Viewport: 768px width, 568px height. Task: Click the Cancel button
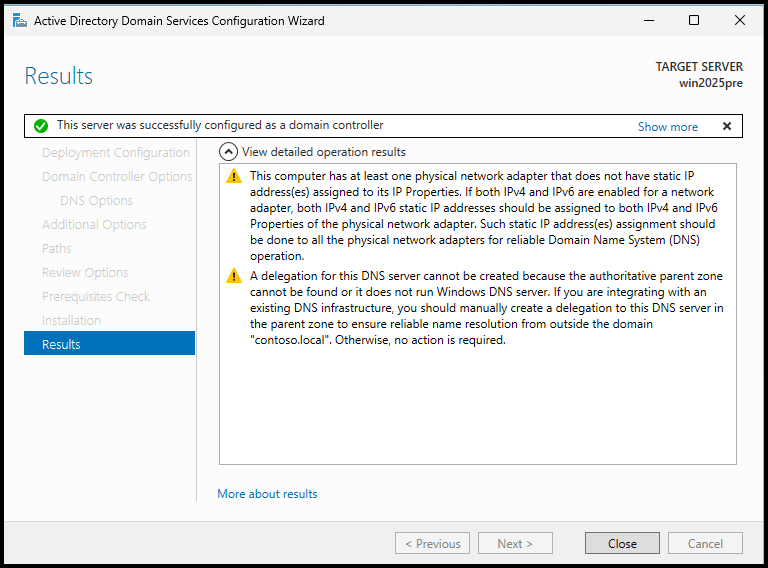[x=704, y=544]
